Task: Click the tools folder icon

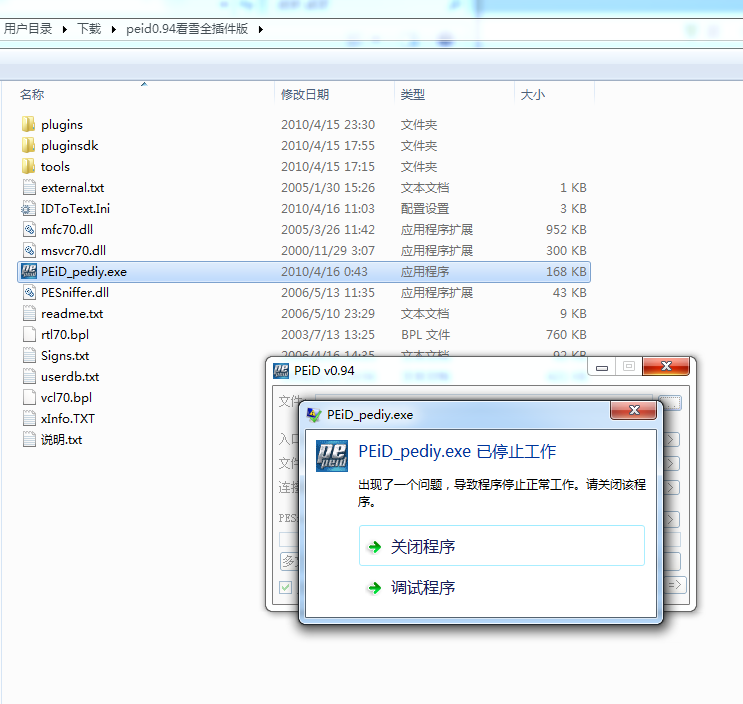Action: [28, 166]
